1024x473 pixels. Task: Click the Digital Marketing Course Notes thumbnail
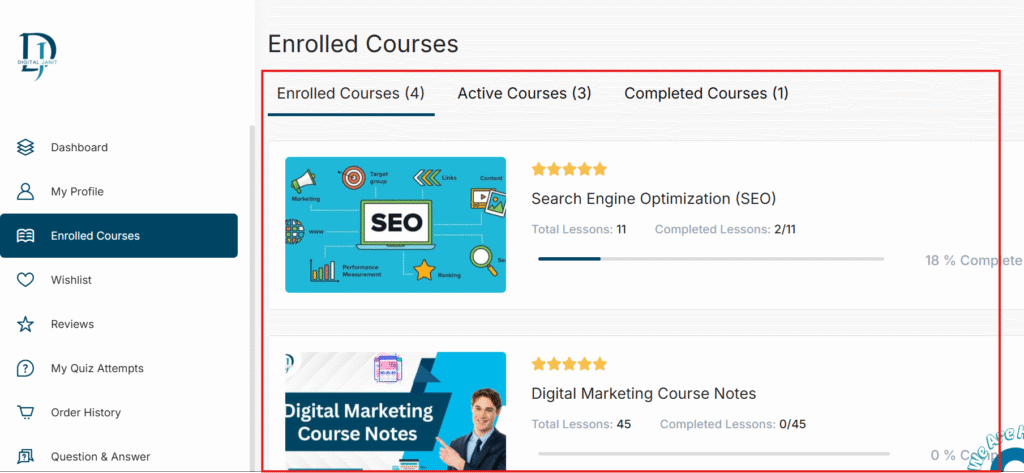[x=395, y=411]
